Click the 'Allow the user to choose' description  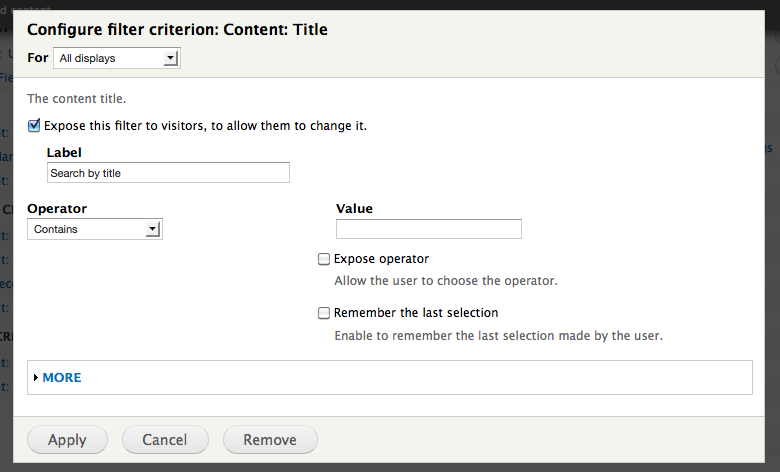[445, 281]
